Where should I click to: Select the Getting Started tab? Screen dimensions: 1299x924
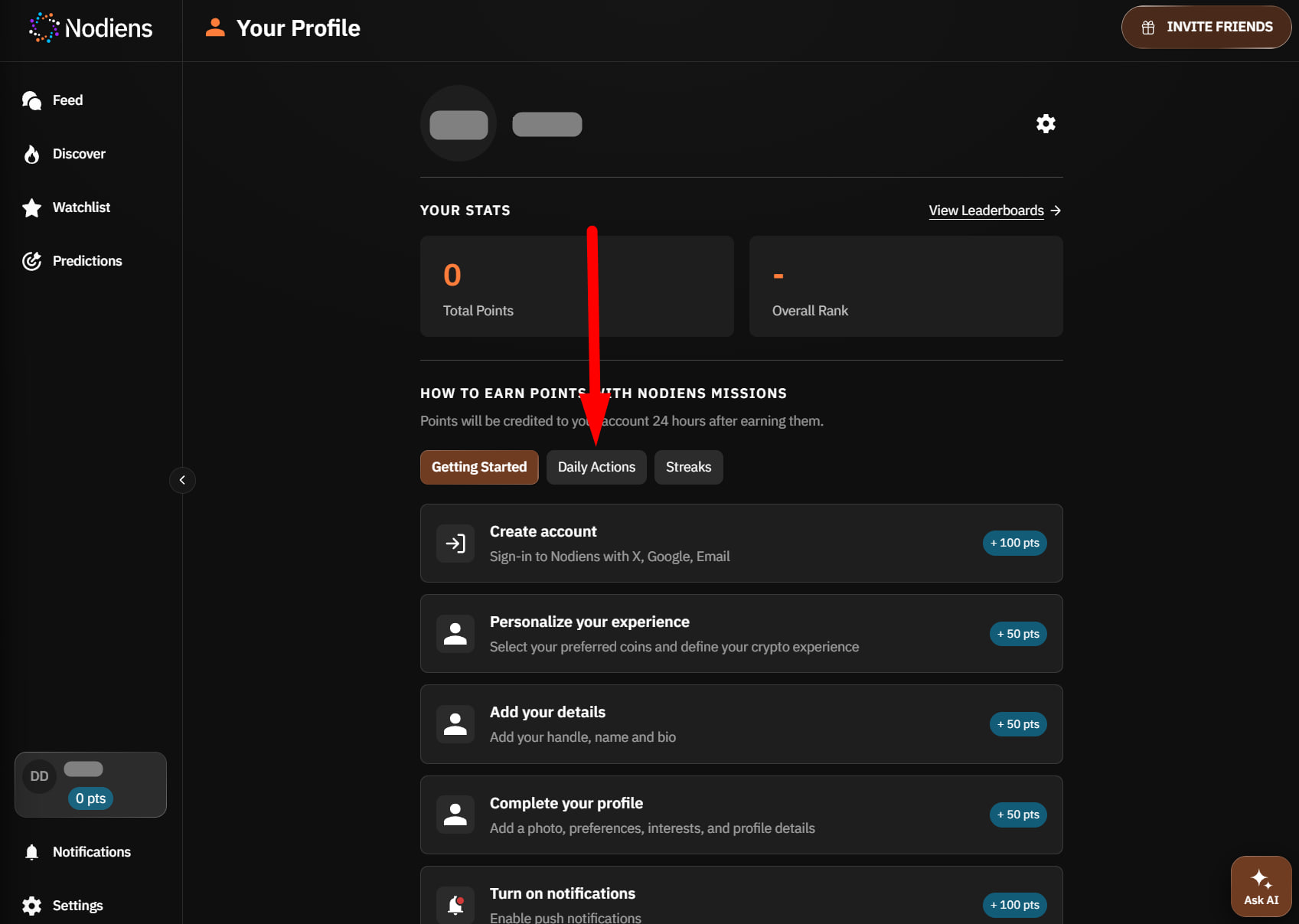pyautogui.click(x=479, y=467)
